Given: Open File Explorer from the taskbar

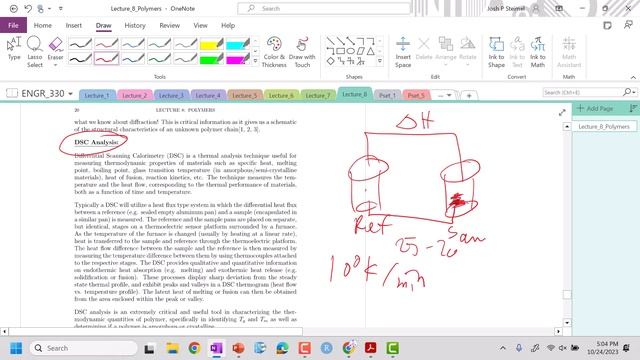Looking at the screenshot, I should (x=172, y=348).
